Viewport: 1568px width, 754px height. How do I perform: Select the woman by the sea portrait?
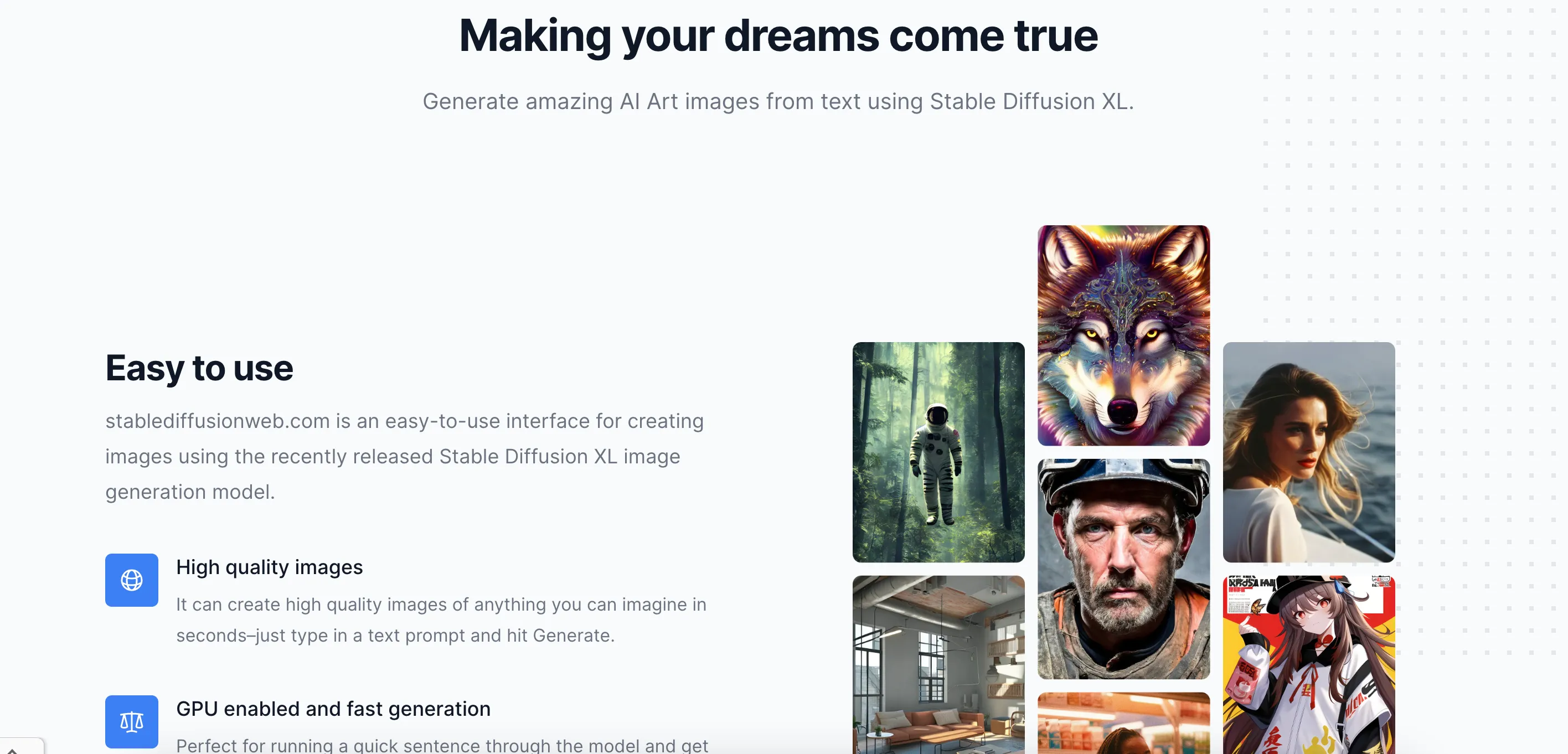1309,452
